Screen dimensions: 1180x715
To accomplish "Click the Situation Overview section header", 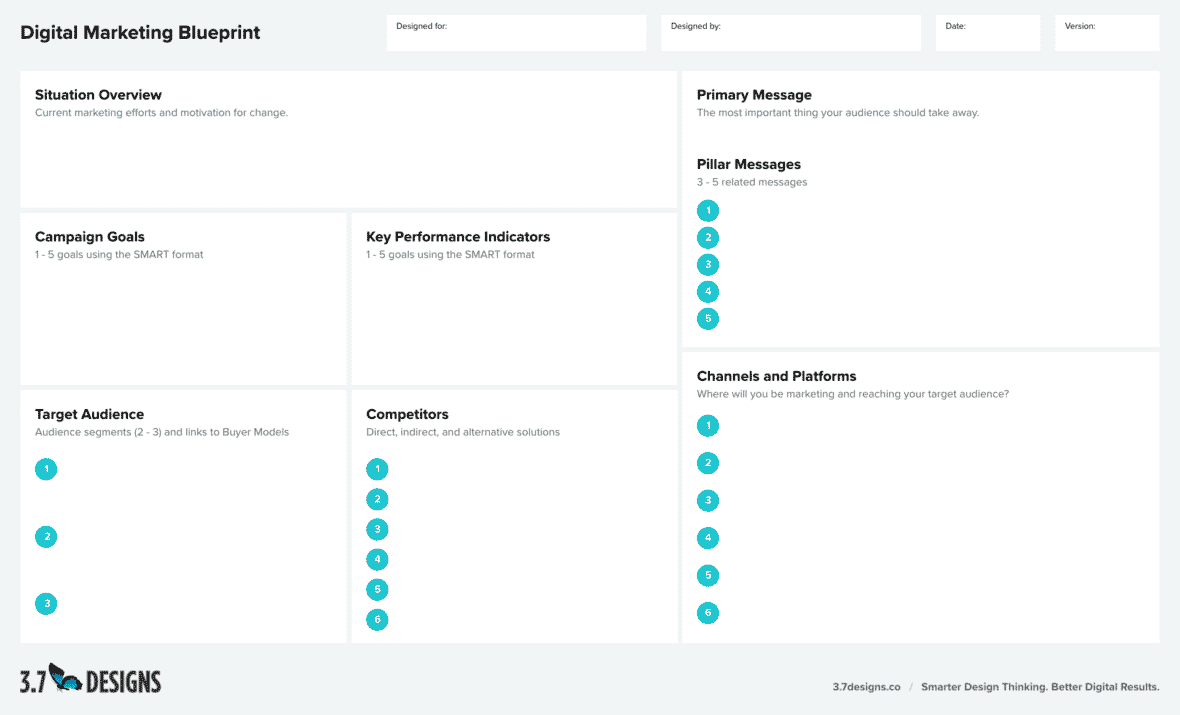I will point(98,95).
